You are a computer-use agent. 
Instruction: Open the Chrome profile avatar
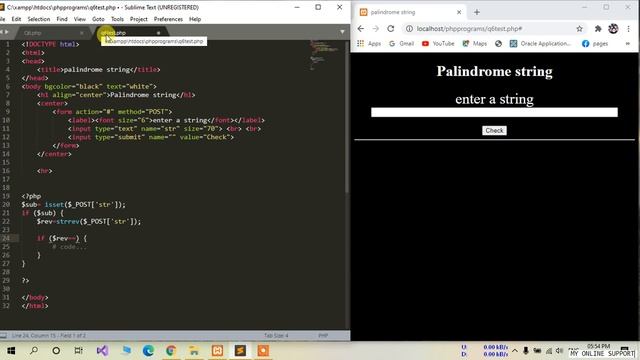613,29
